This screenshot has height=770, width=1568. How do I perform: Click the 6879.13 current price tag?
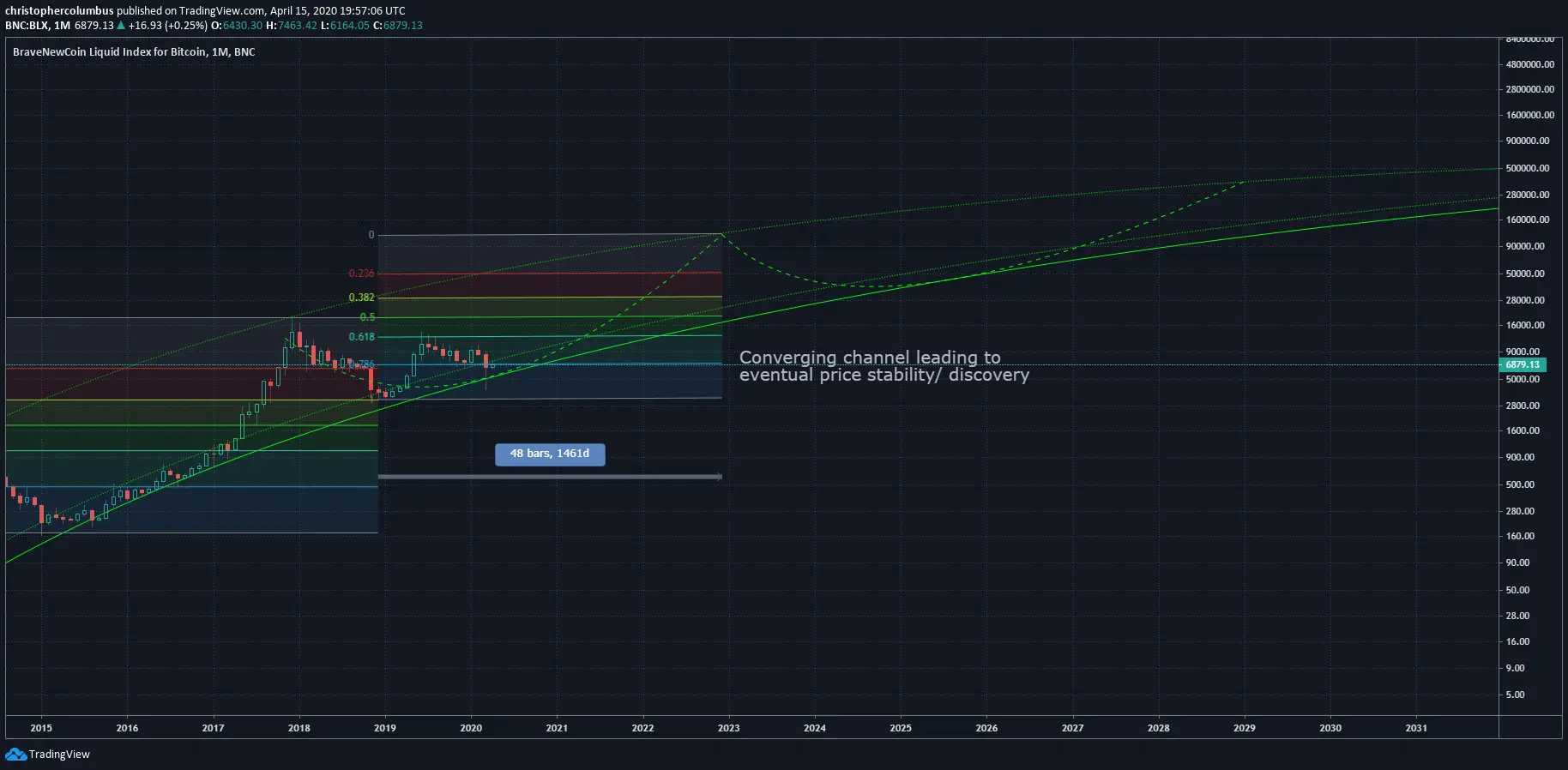pos(1522,364)
